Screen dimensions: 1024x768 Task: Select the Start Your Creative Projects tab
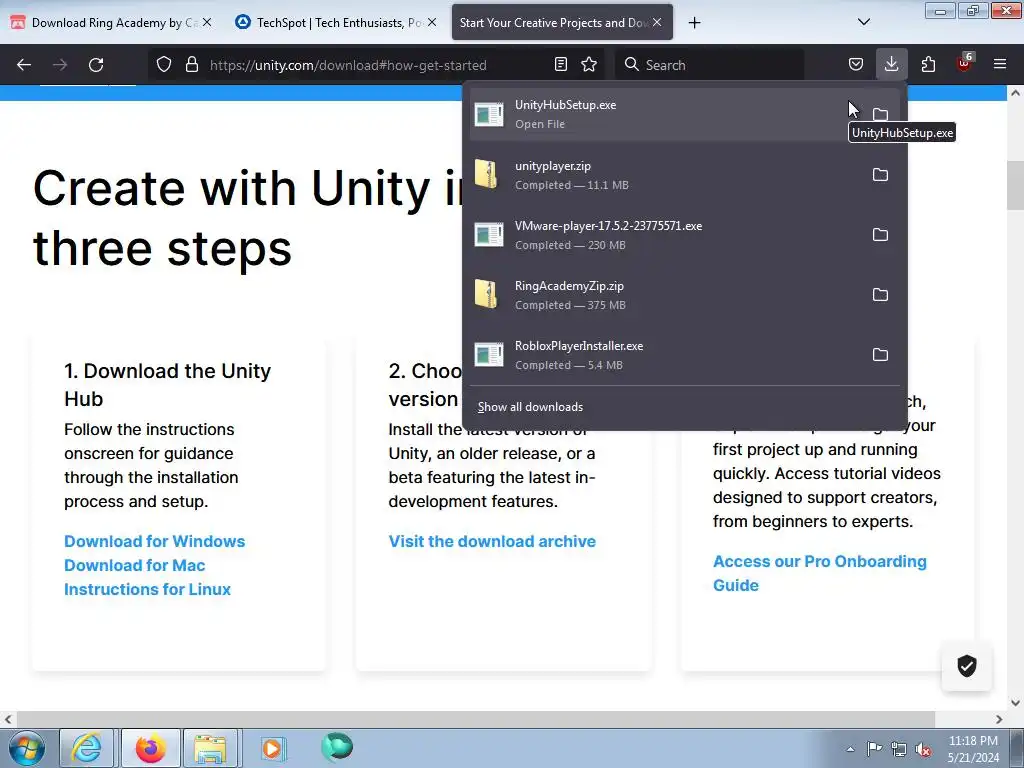(554, 23)
